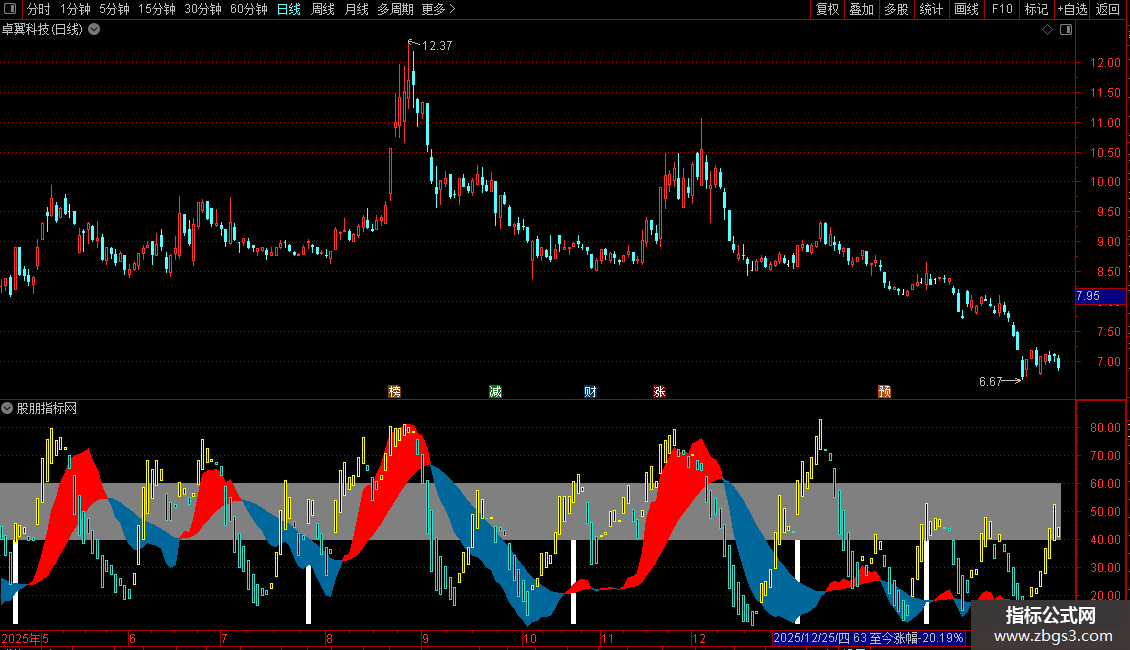The image size is (1130, 650).
Task: Click the 预 forecast marker
Action: [884, 391]
